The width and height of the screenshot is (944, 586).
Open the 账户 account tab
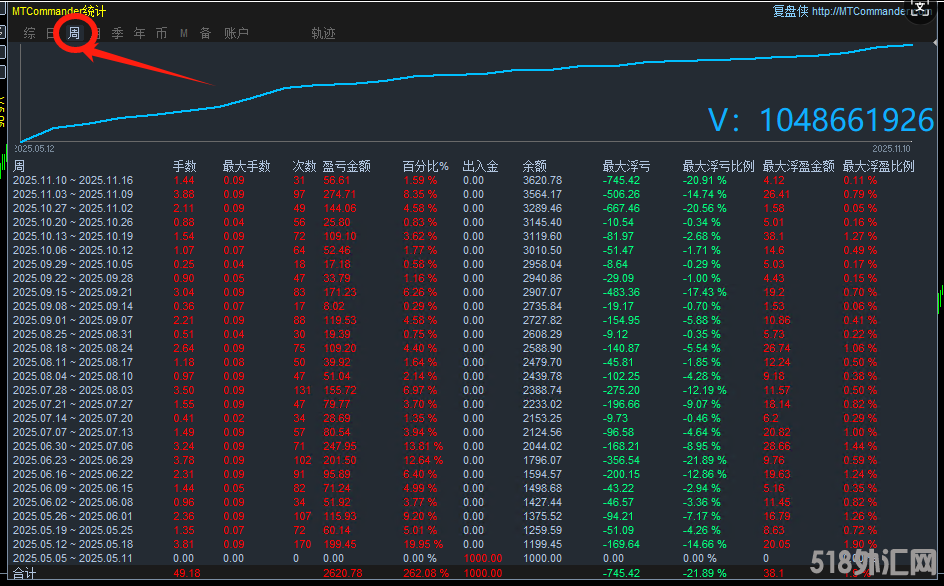[x=236, y=33]
